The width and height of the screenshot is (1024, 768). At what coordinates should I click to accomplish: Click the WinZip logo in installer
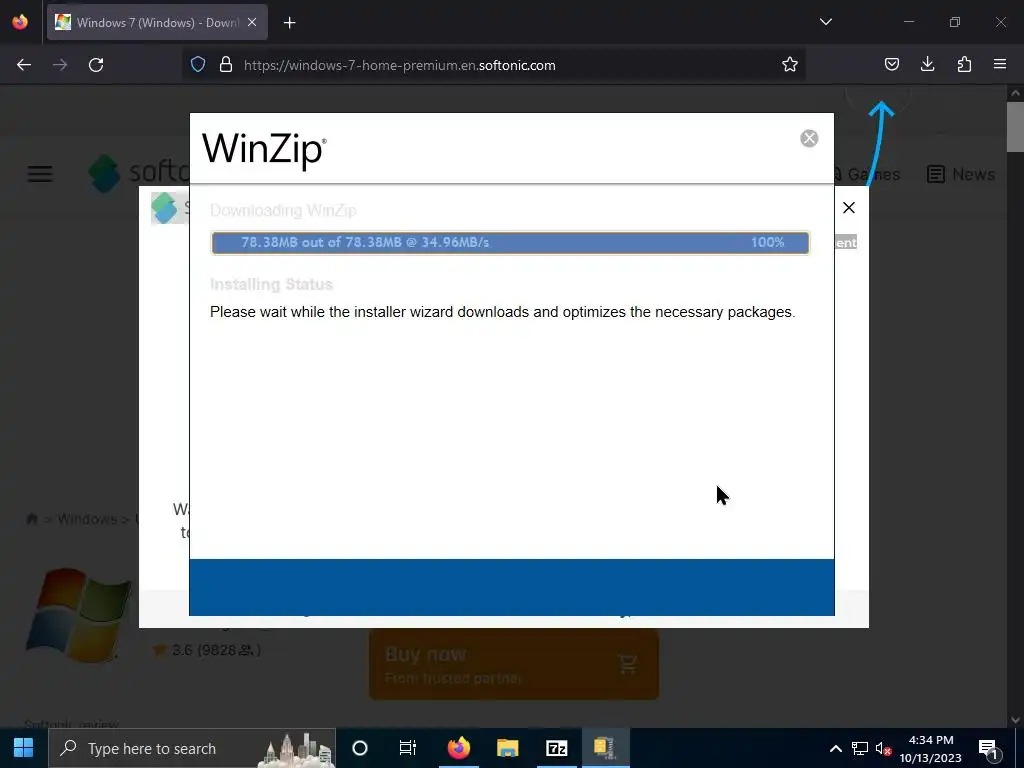click(264, 150)
